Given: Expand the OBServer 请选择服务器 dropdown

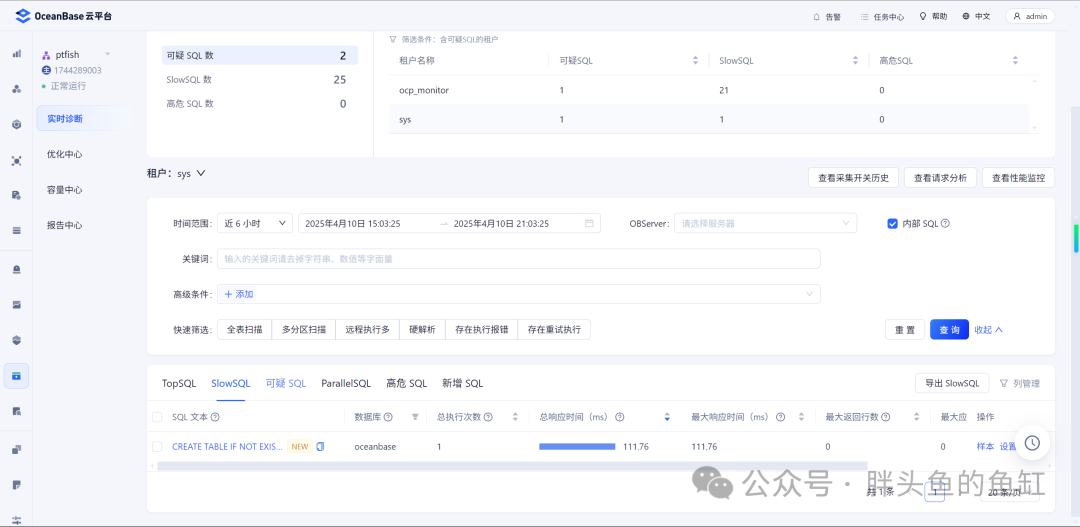Looking at the screenshot, I should tap(765, 223).
